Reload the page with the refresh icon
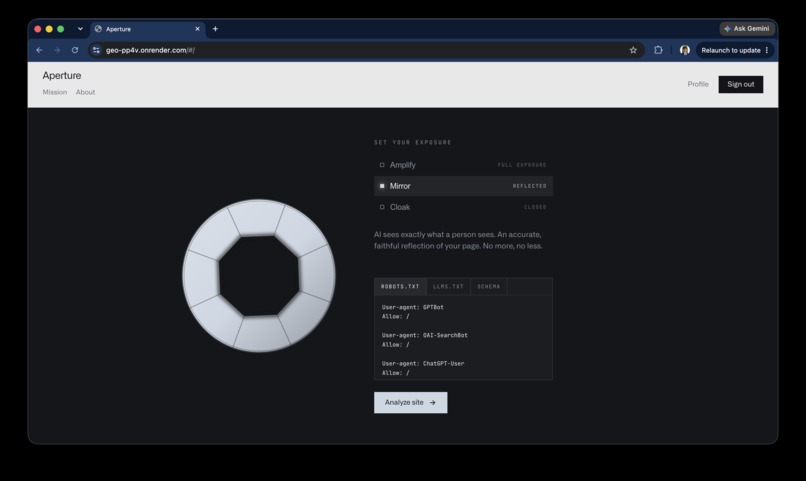 pos(75,50)
